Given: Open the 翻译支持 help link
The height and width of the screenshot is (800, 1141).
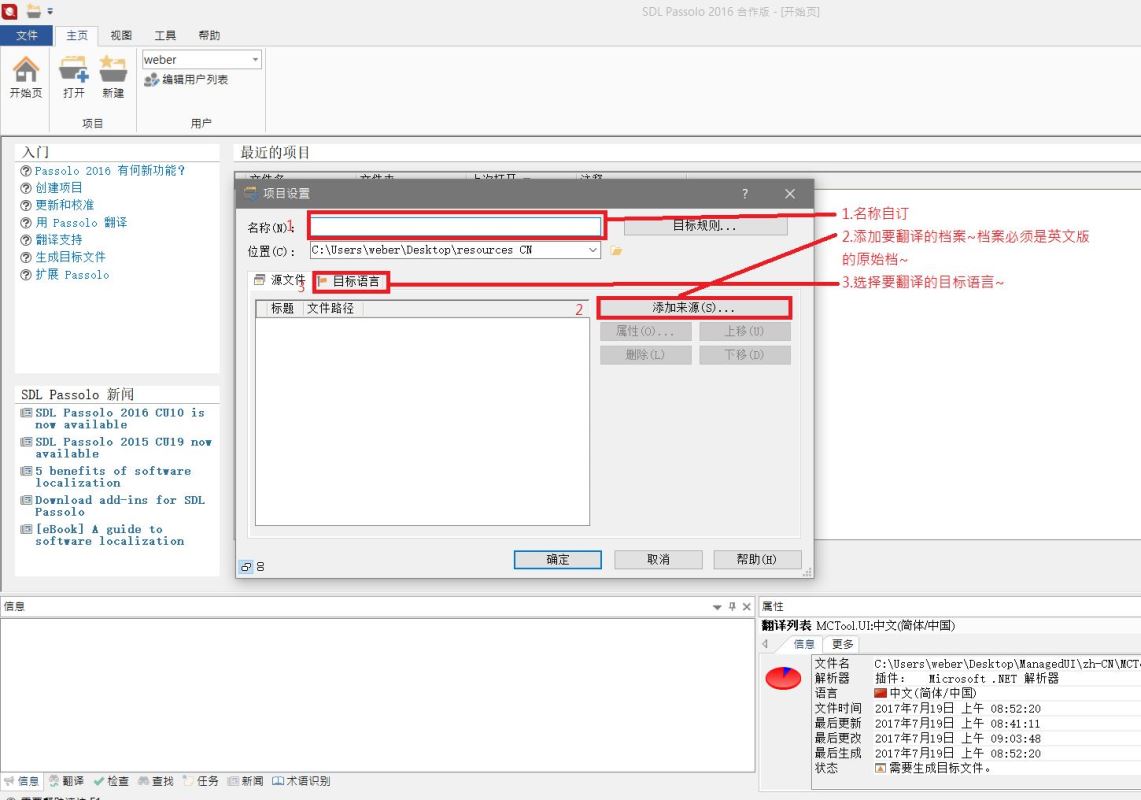Looking at the screenshot, I should click(x=59, y=239).
